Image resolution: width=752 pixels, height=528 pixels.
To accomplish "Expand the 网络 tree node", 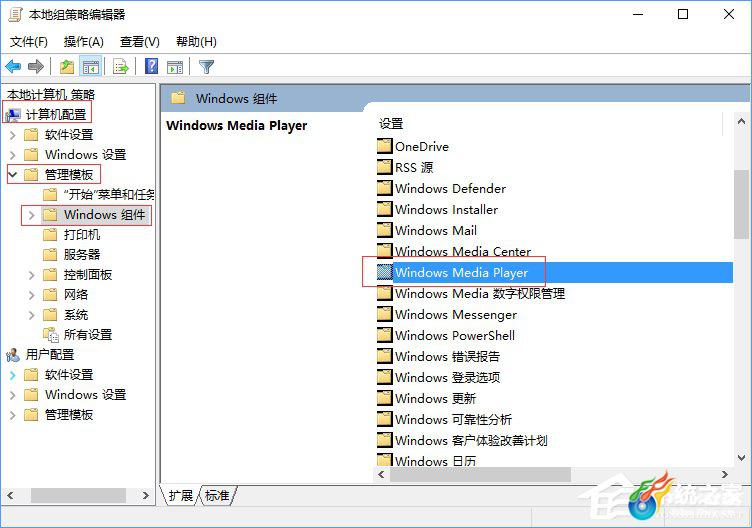I will [x=32, y=295].
